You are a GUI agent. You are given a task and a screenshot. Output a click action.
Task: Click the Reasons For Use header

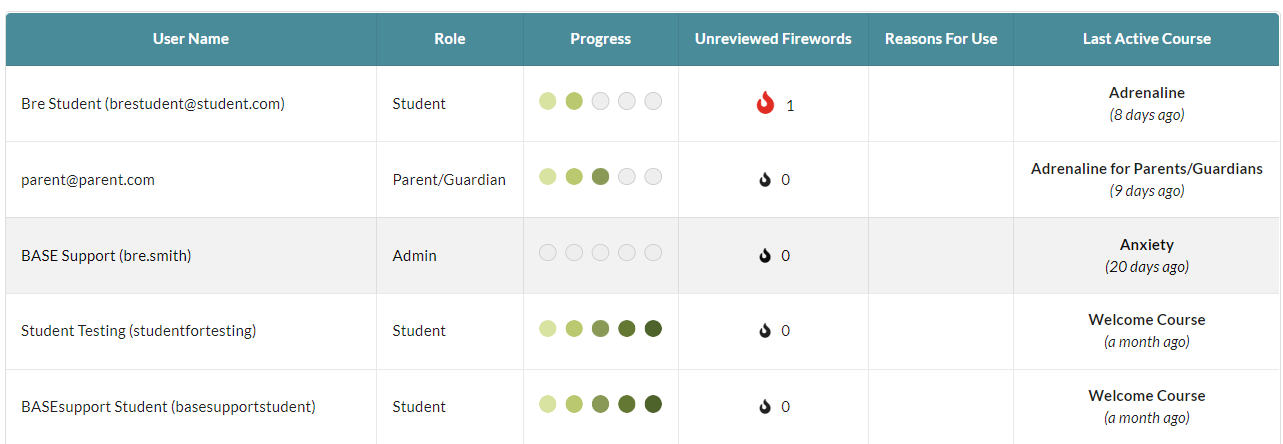[941, 39]
